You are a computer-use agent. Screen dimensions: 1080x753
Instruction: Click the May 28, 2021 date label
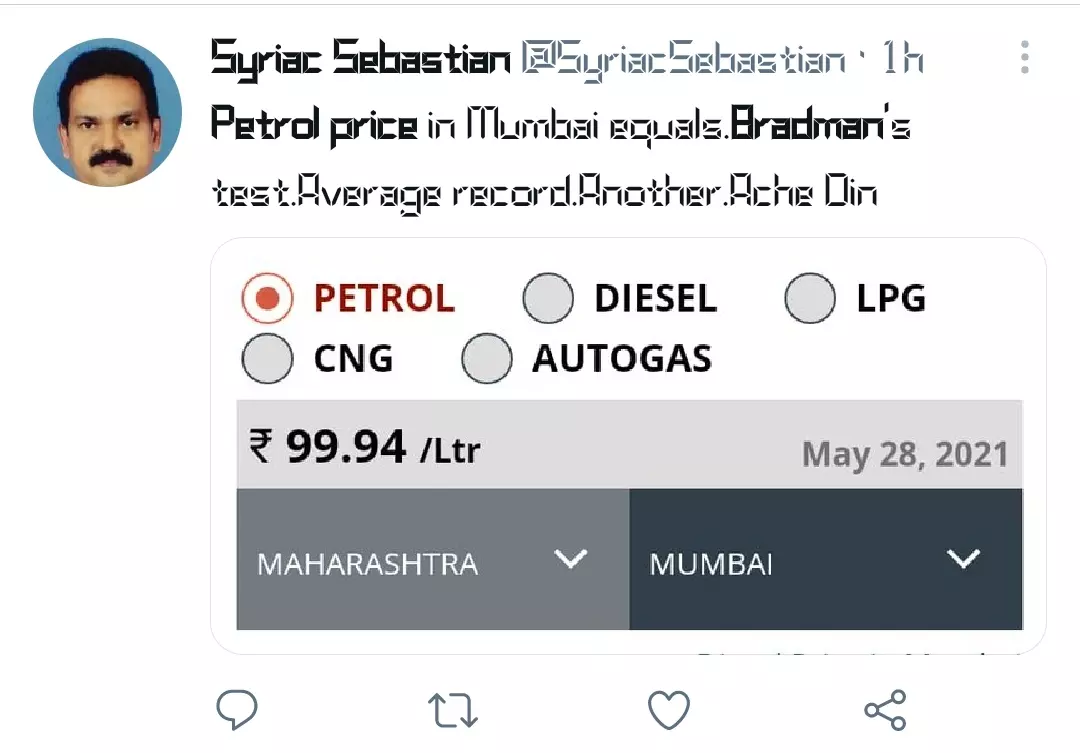click(904, 455)
